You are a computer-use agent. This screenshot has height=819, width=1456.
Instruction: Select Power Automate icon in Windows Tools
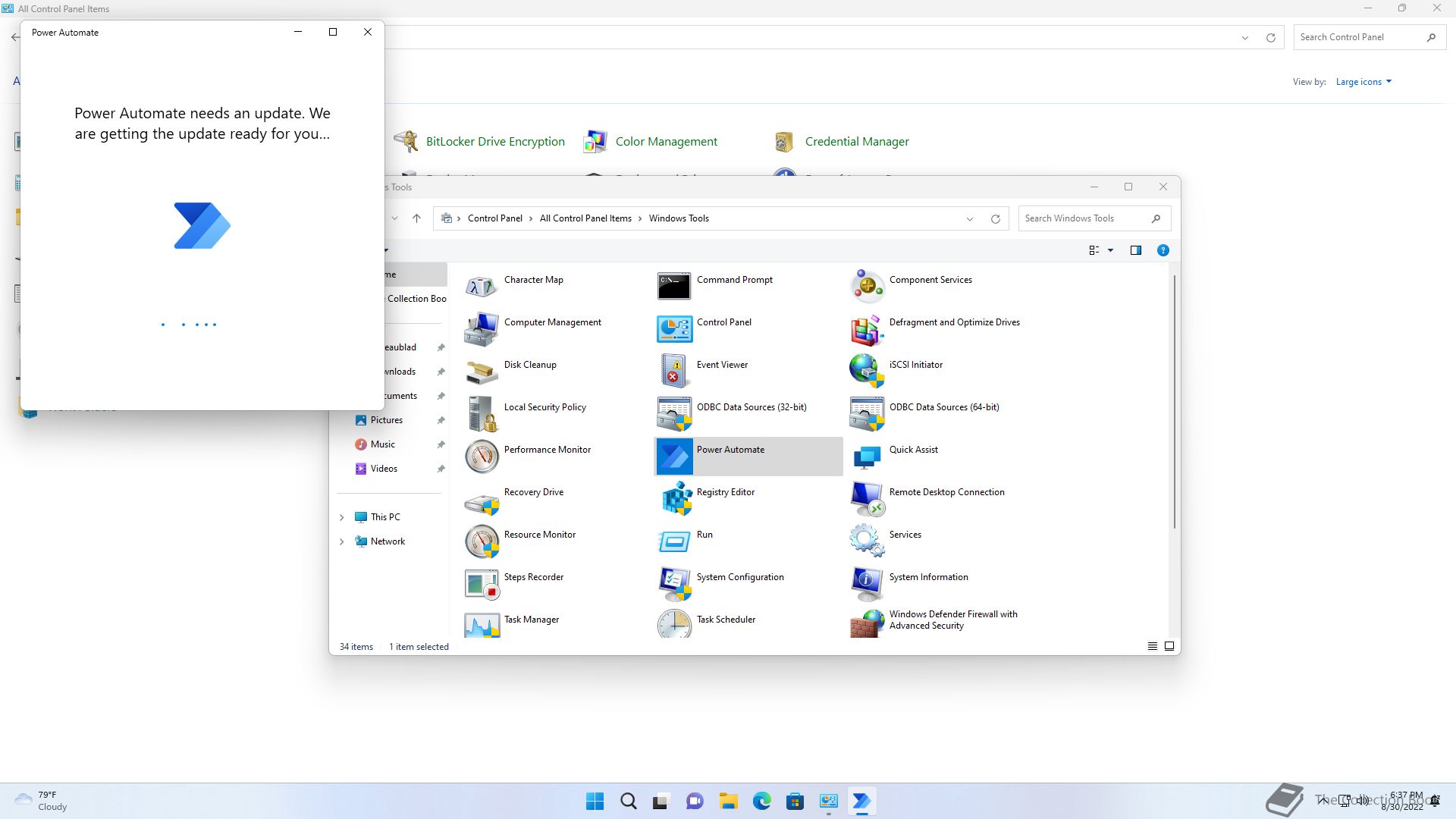(x=674, y=457)
